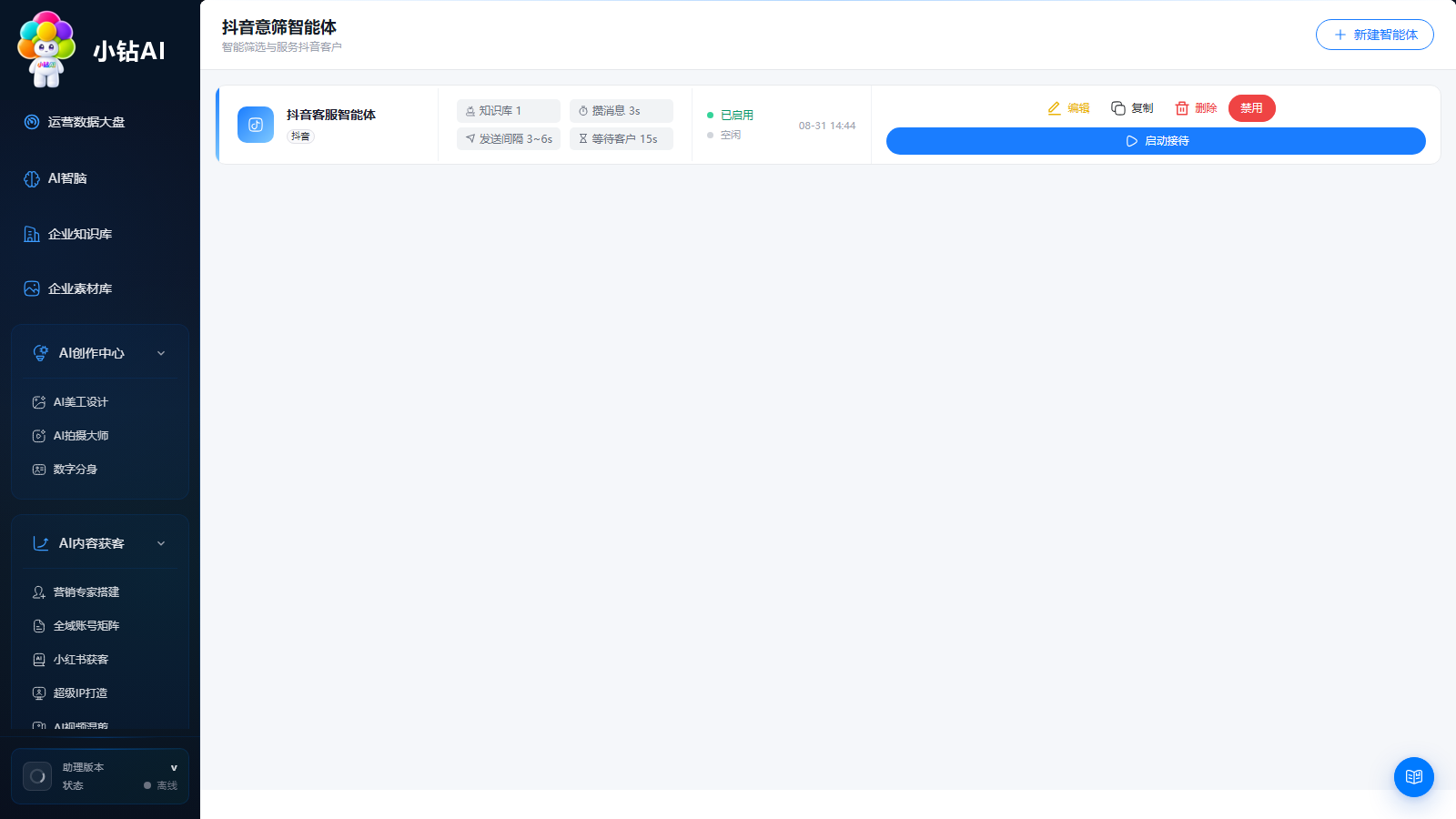Click the 攒消息 3s chip
This screenshot has width=1456, height=819.
[622, 111]
